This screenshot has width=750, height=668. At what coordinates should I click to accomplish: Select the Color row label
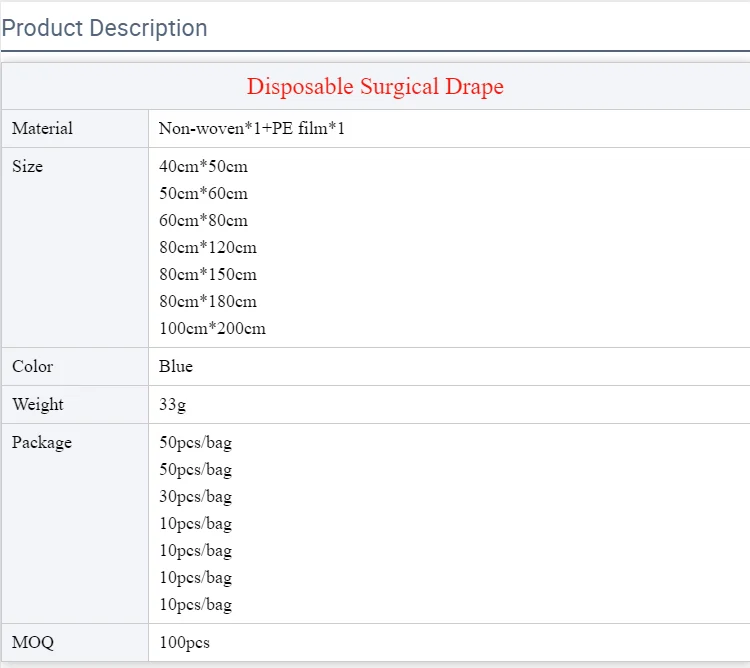(x=33, y=367)
